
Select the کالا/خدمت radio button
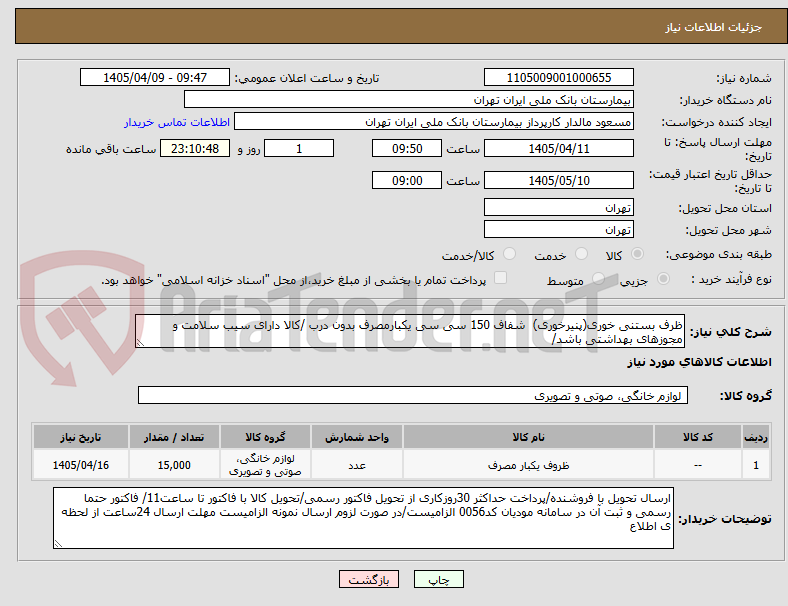[509, 254]
